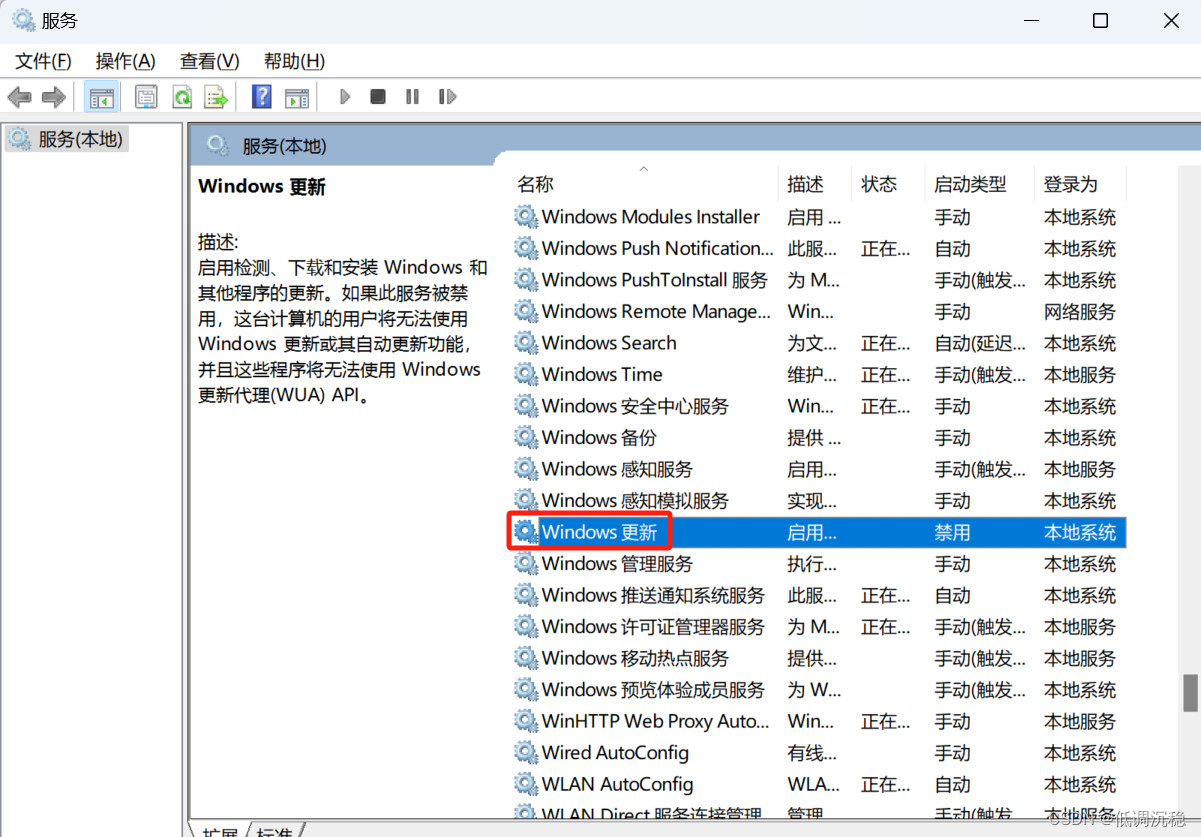The width and height of the screenshot is (1201, 837).
Task: Sort by the 描述 column header
Action: 816,184
